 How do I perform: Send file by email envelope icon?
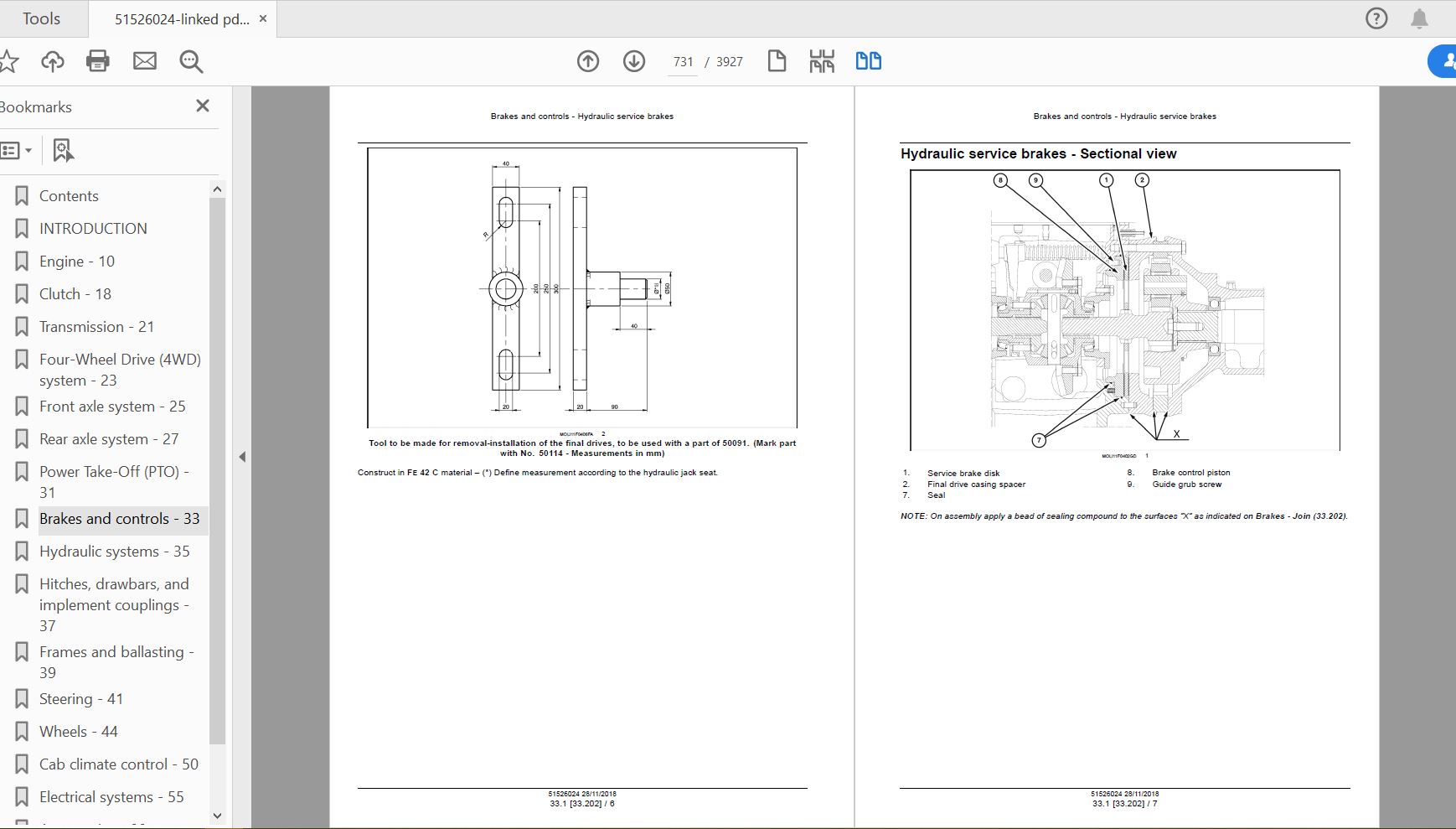click(145, 61)
